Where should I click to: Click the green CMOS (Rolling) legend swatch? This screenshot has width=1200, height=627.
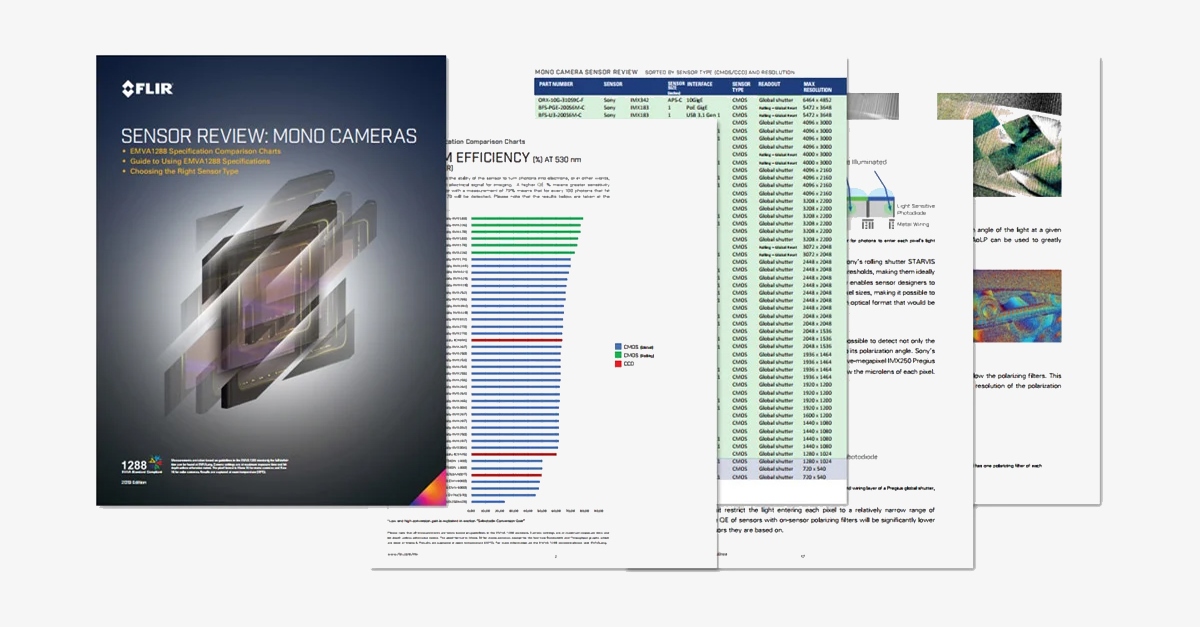pyautogui.click(x=619, y=355)
